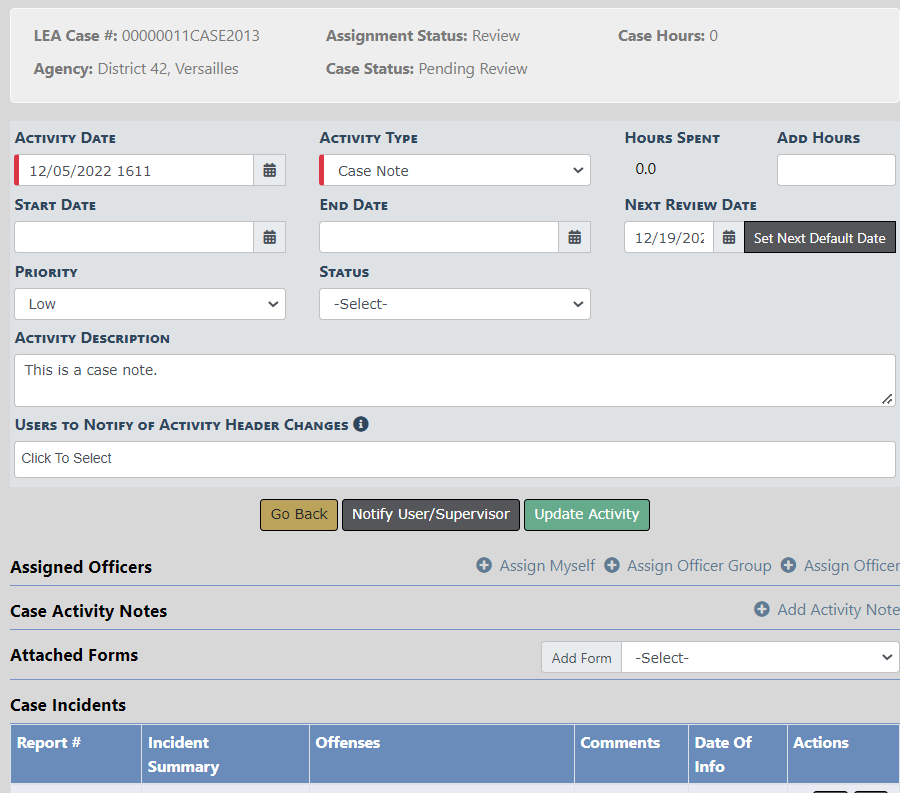
Task: Click the Activity Description text area
Action: click(455, 380)
